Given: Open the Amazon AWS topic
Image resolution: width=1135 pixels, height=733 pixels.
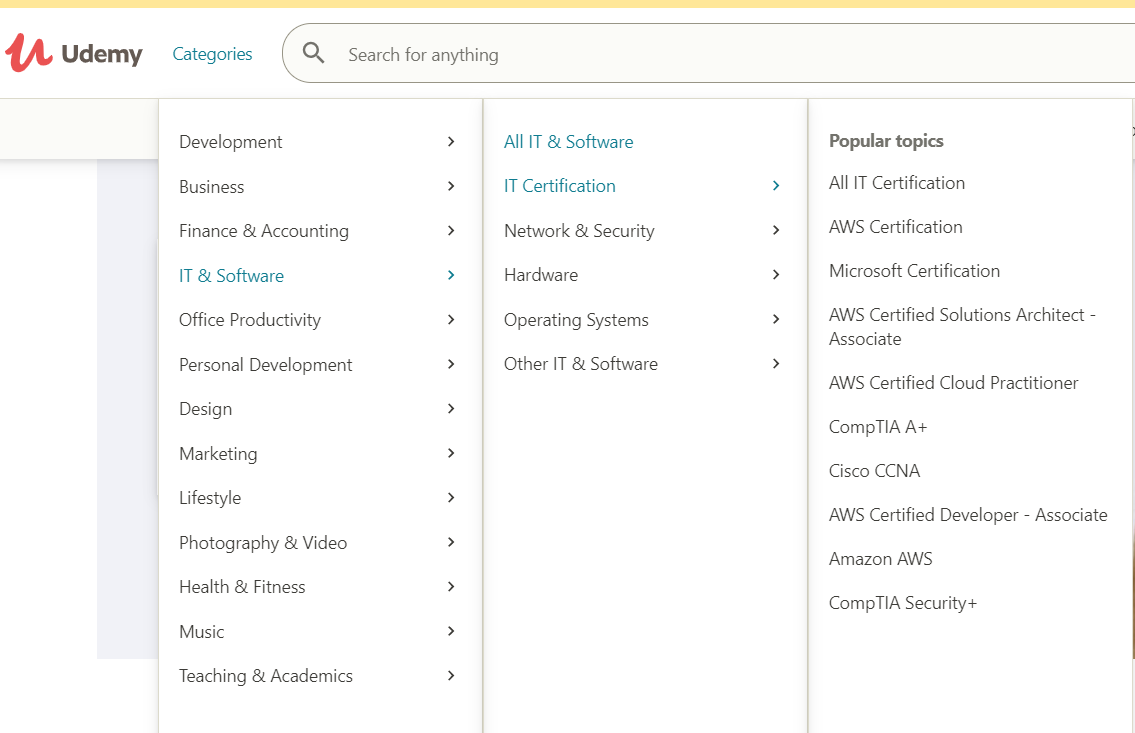Looking at the screenshot, I should (880, 559).
